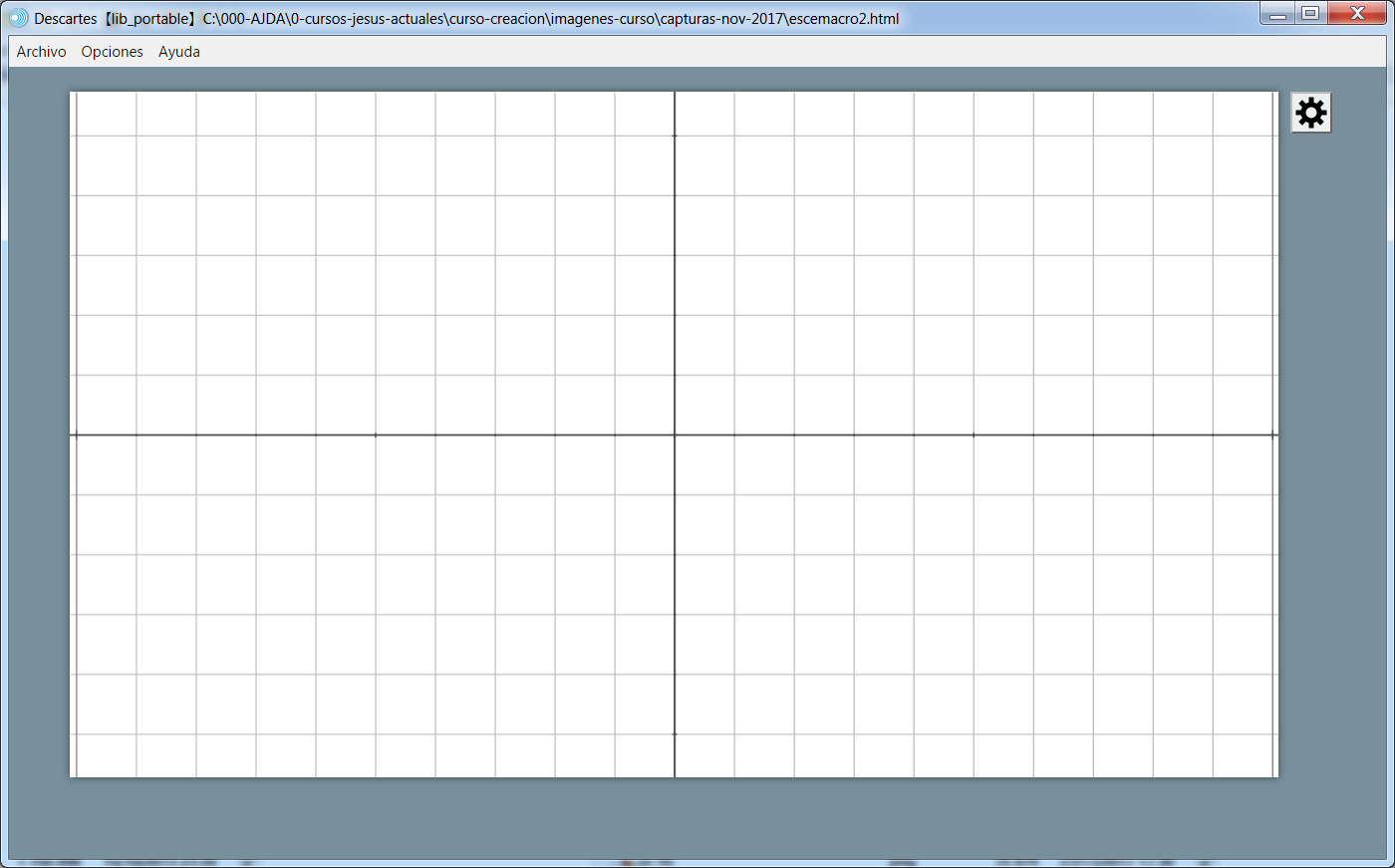Minimize the Descartes window
The height and width of the screenshot is (868, 1395).
coord(1276,14)
